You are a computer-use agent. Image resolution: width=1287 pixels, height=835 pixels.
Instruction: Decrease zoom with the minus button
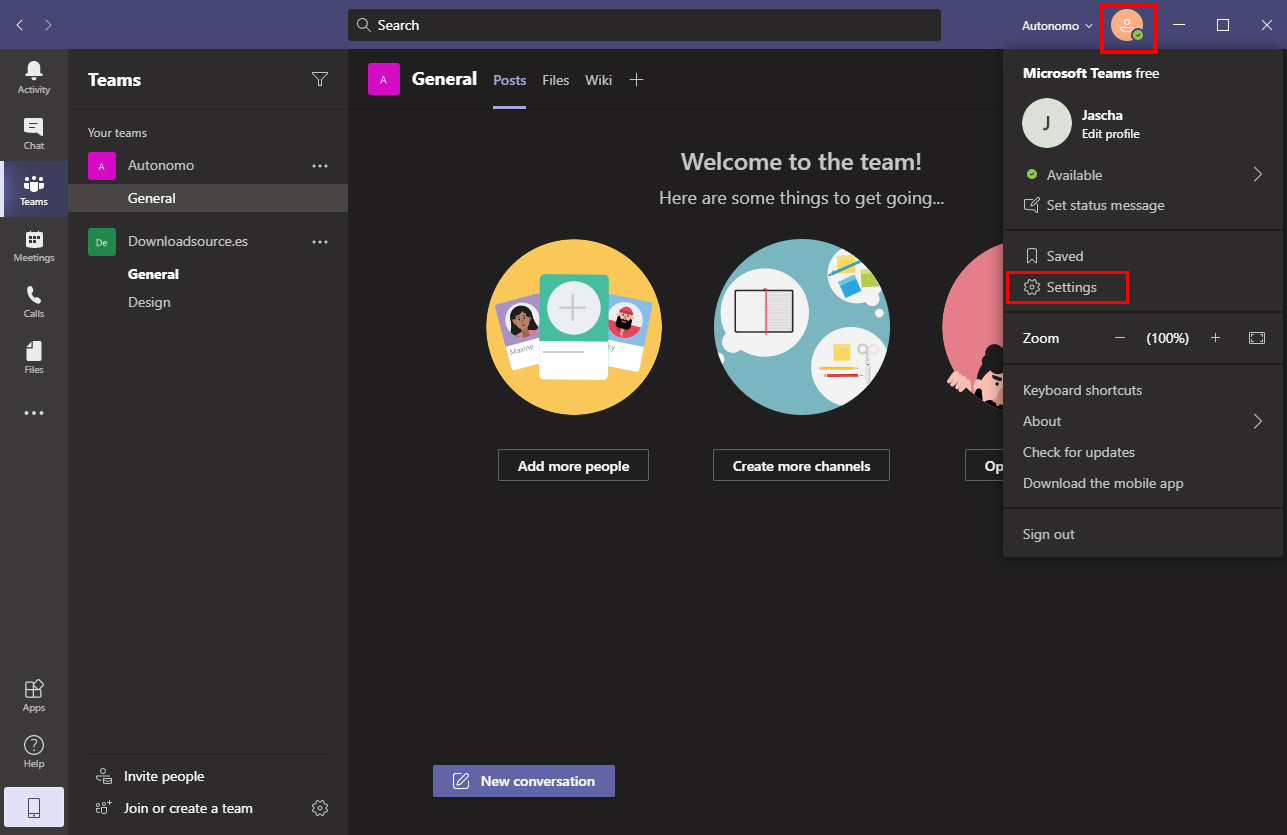(x=1120, y=338)
